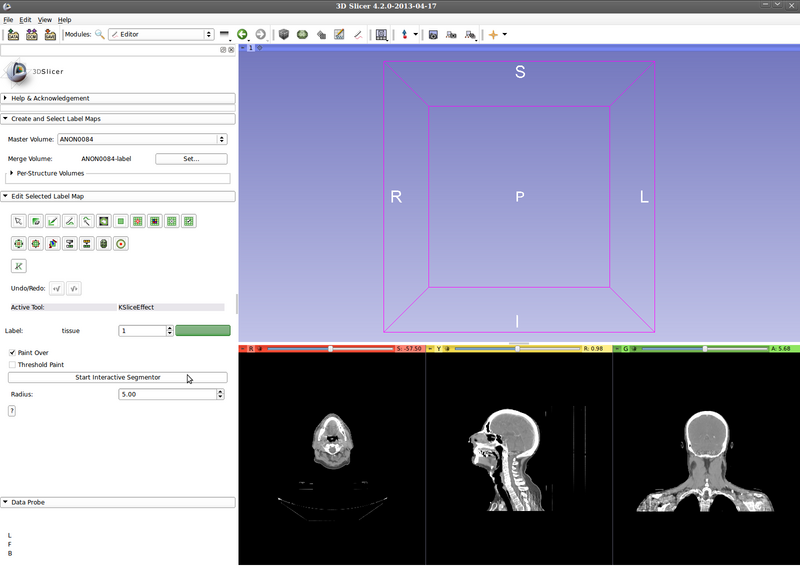The height and width of the screenshot is (576, 800).
Task: Click the Save data toolbar icon
Action: coord(50,34)
